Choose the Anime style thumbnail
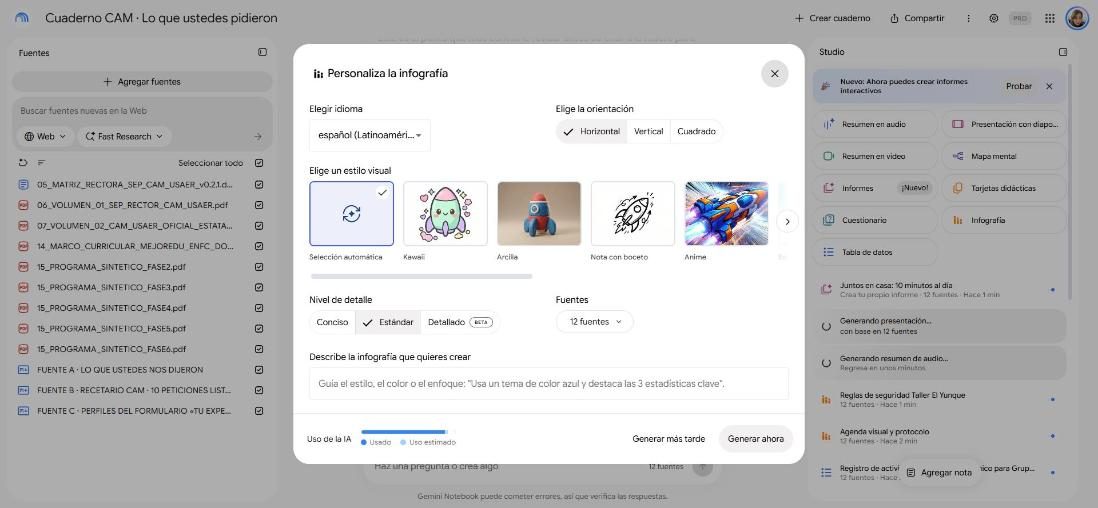The width and height of the screenshot is (1098, 508). 726,214
